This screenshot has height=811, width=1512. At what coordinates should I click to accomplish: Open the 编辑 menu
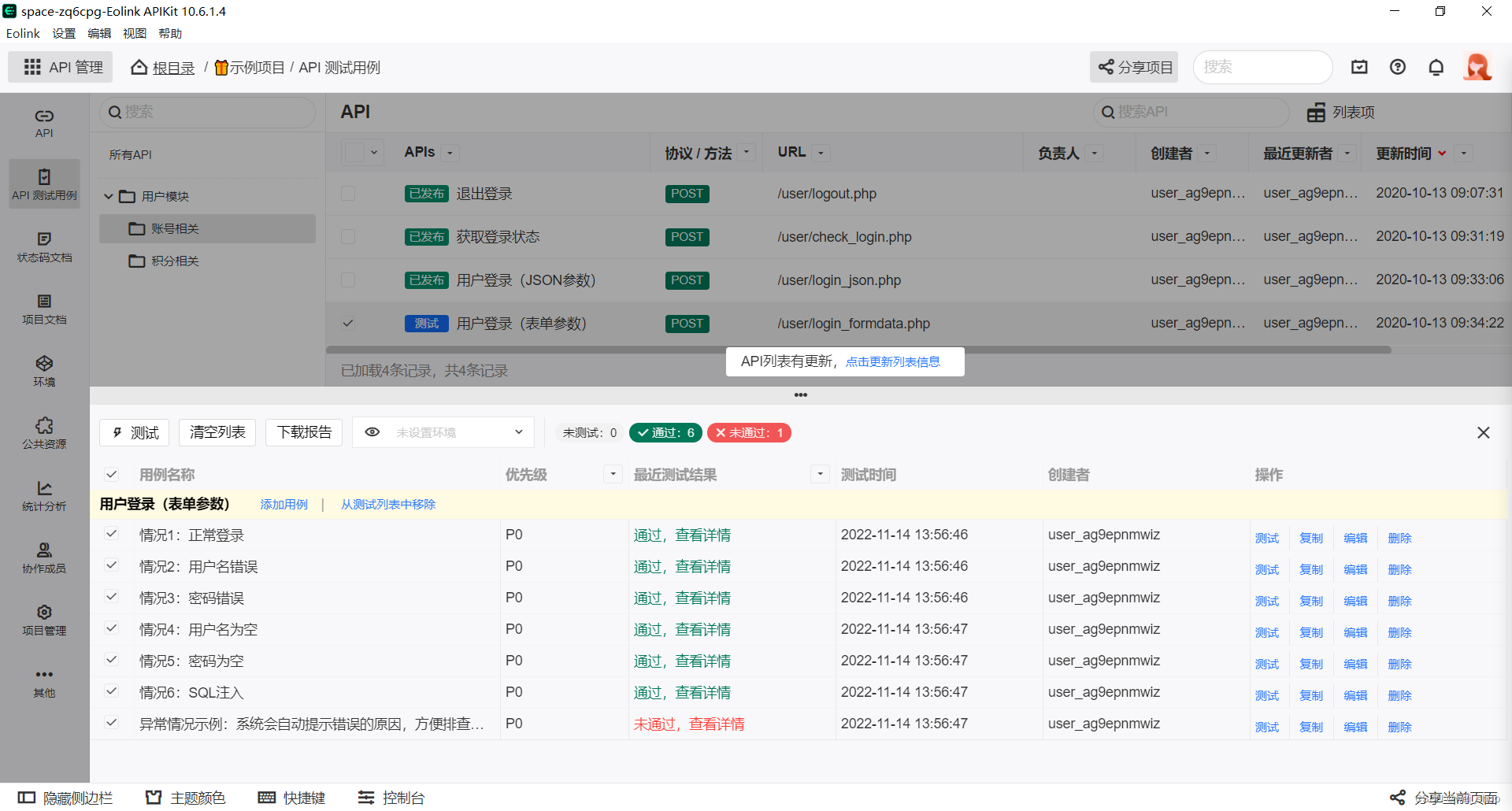[x=99, y=33]
